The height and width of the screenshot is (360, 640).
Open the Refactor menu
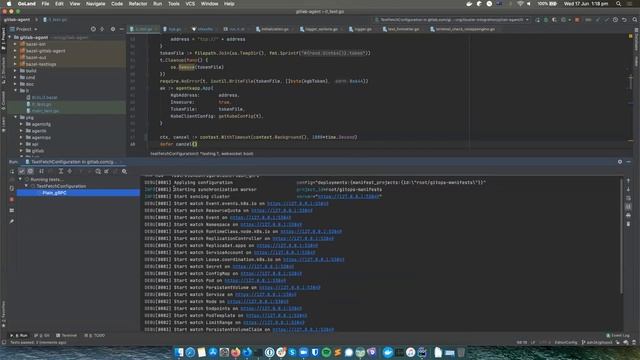pyautogui.click(x=138, y=4)
